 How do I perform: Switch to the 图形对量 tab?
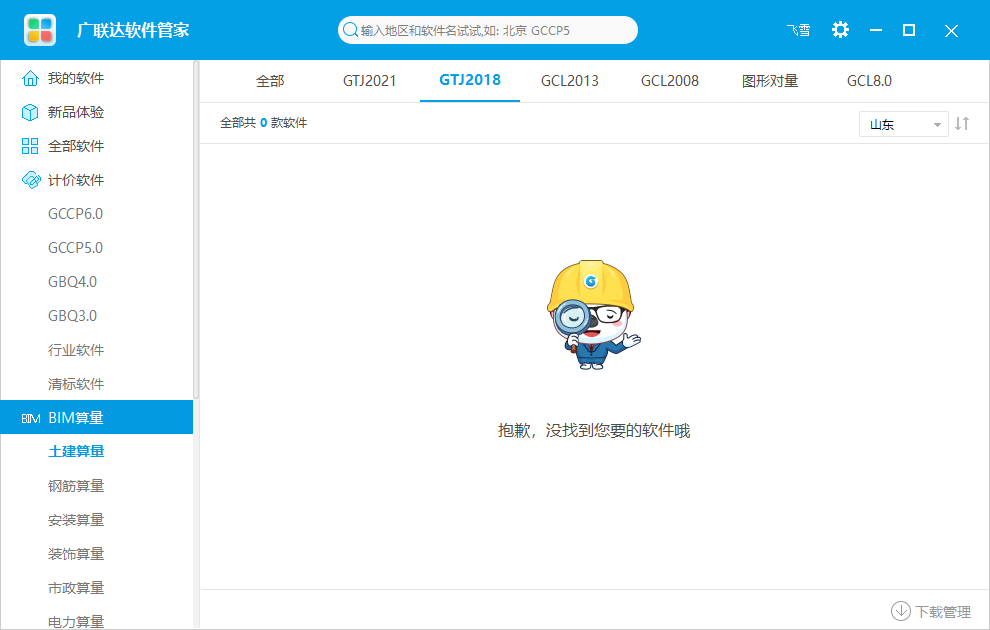point(770,81)
